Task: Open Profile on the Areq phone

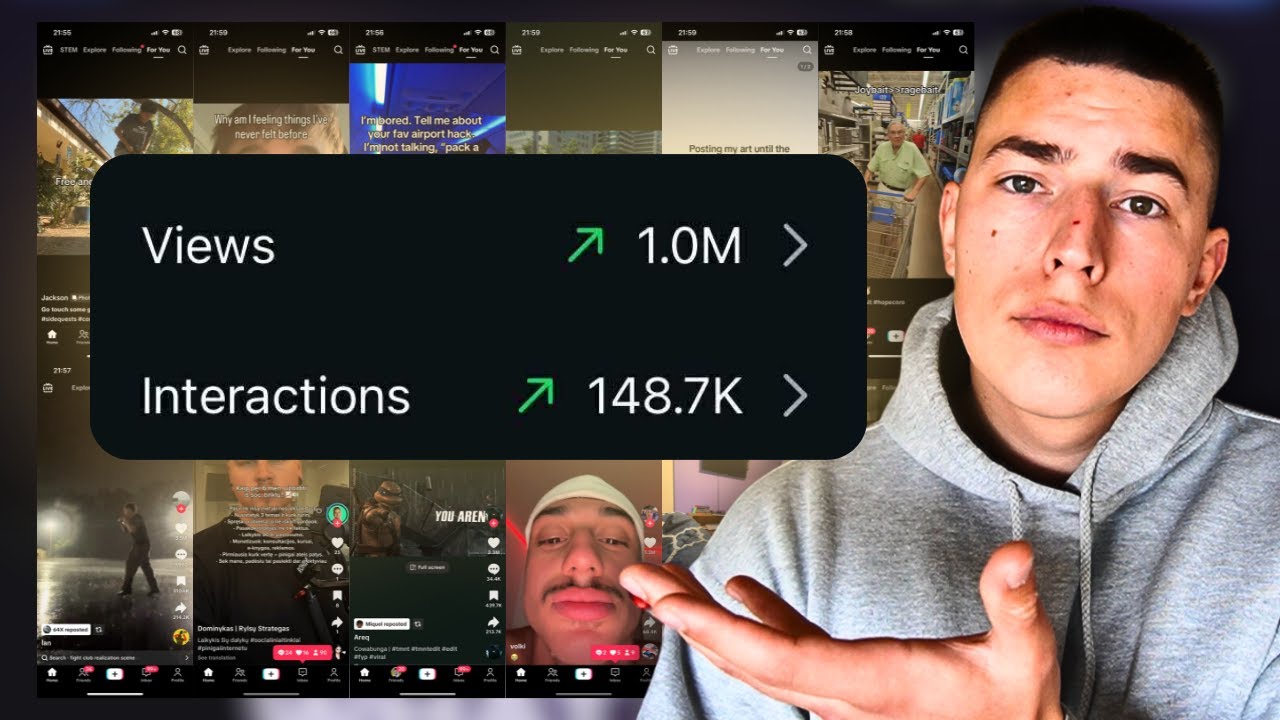Action: click(x=490, y=675)
